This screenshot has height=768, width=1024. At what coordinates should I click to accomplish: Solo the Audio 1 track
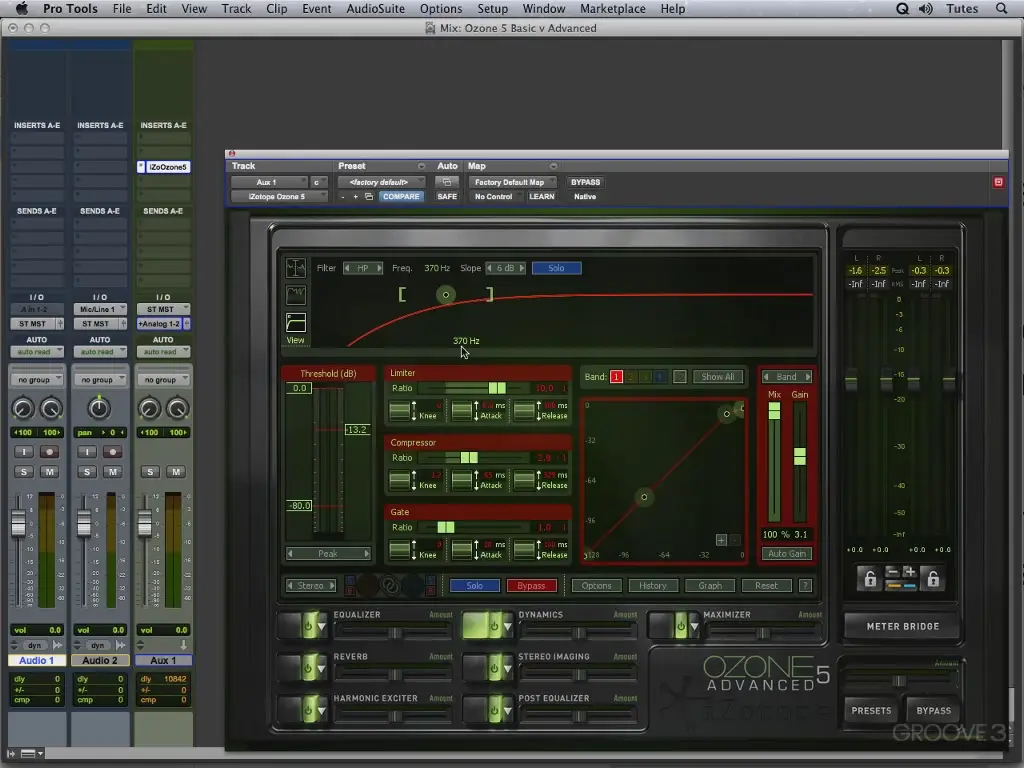click(24, 472)
